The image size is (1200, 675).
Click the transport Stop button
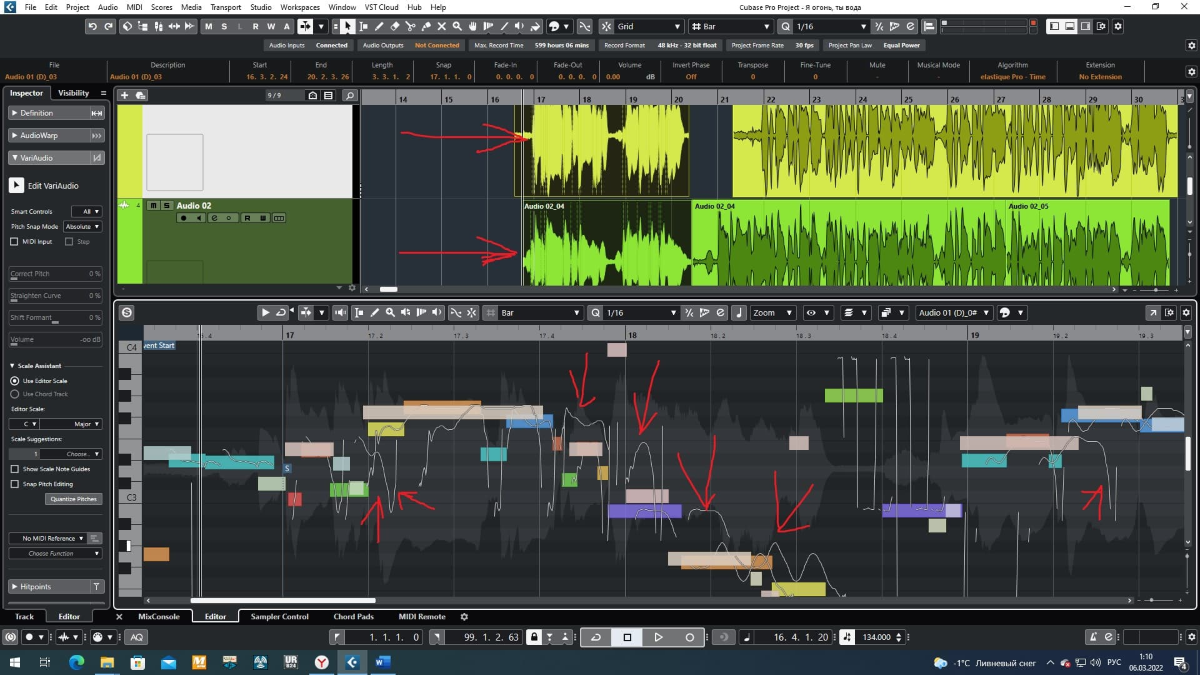[x=627, y=637]
